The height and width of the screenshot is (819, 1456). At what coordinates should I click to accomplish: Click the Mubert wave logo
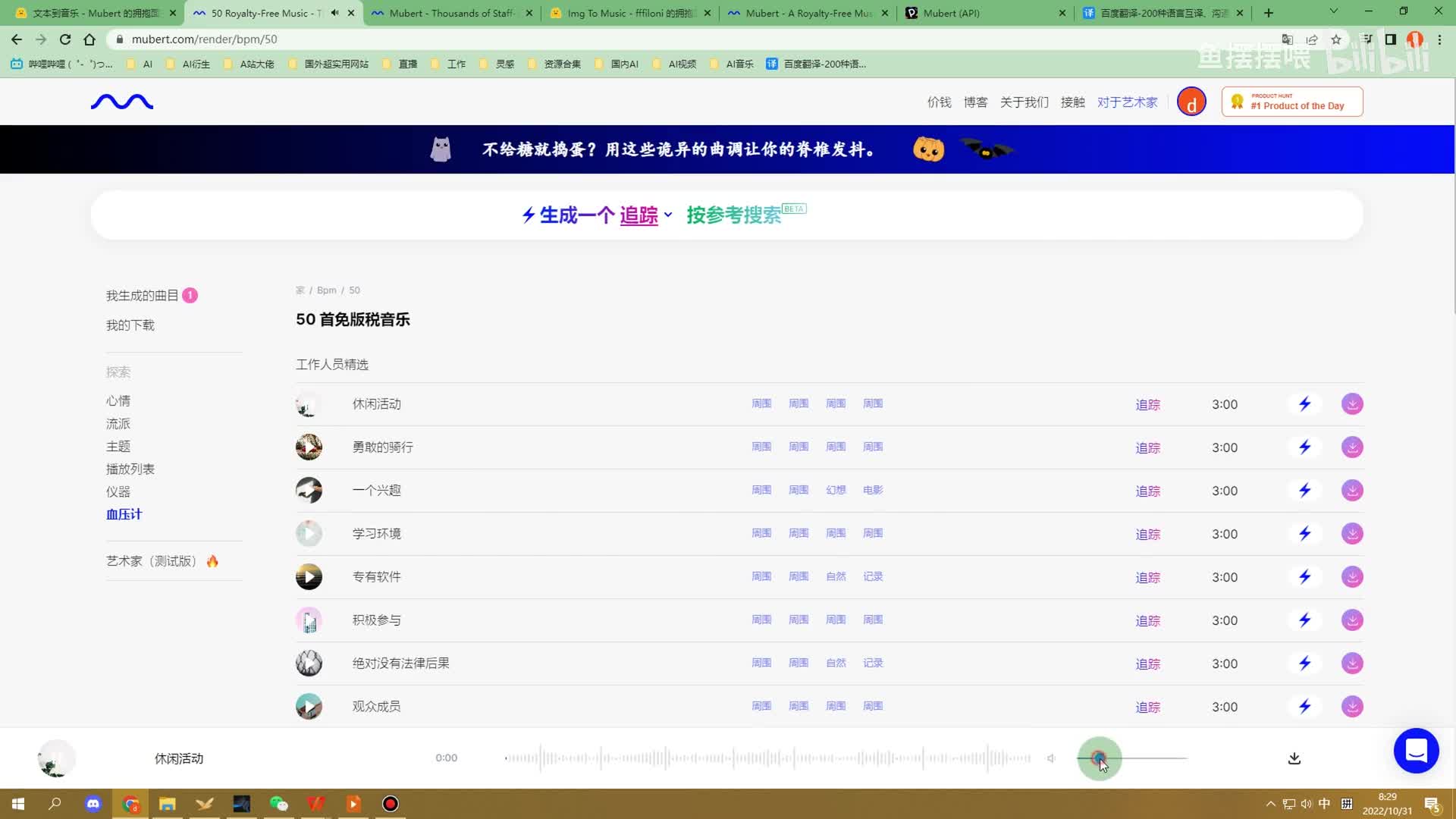[122, 102]
